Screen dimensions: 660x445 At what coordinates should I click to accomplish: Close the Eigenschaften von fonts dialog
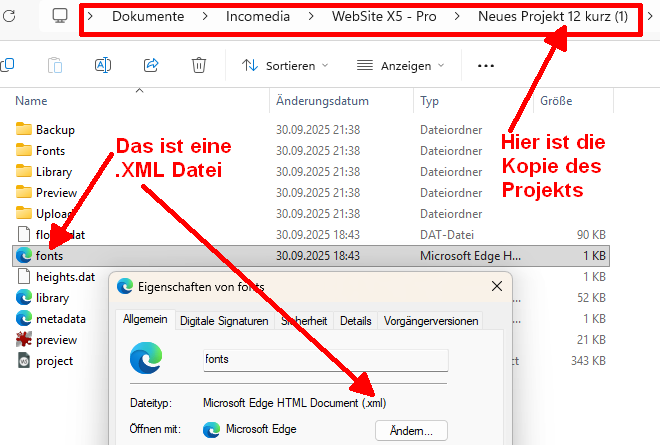496,286
